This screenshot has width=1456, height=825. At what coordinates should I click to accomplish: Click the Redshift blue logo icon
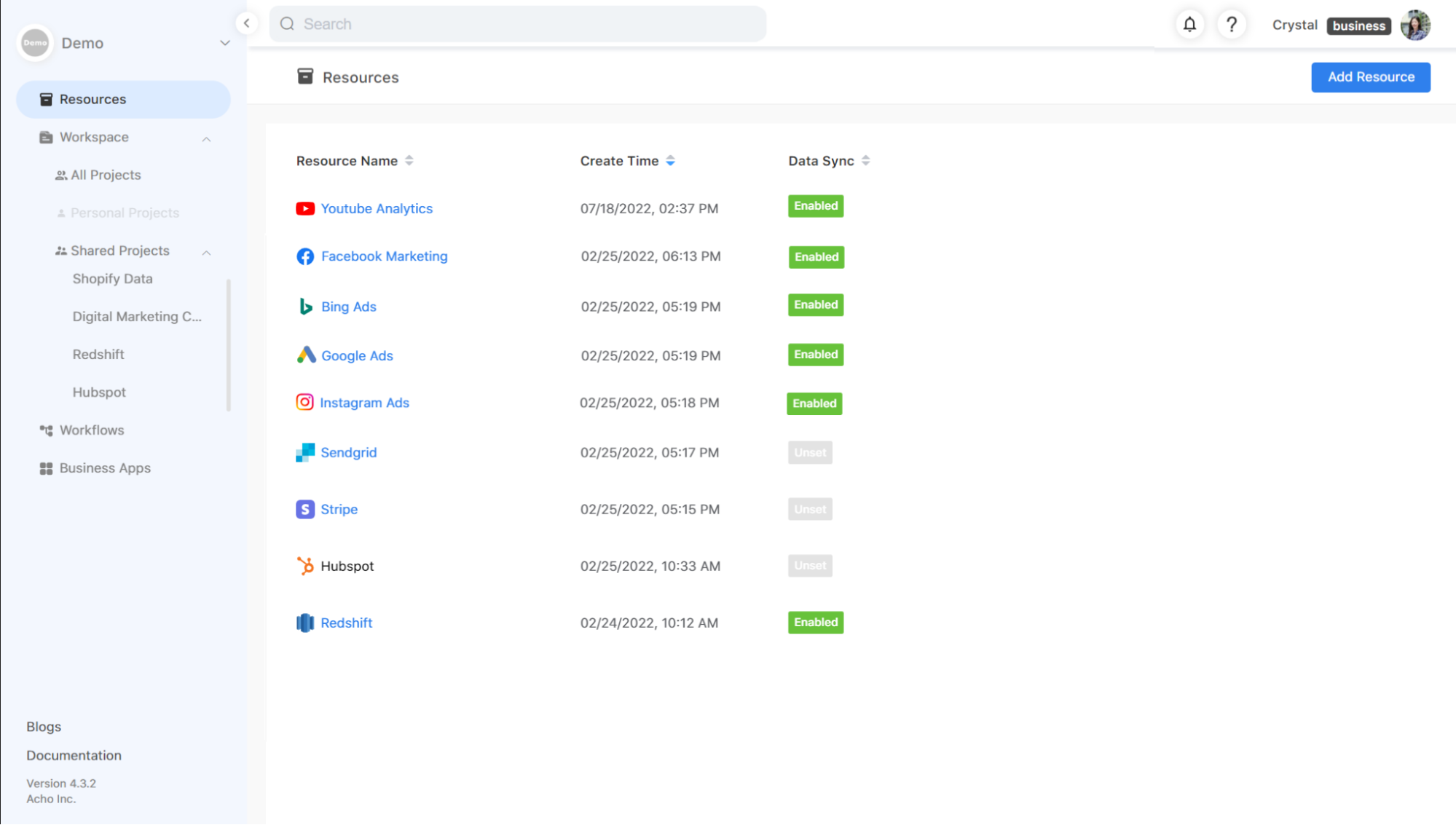305,623
